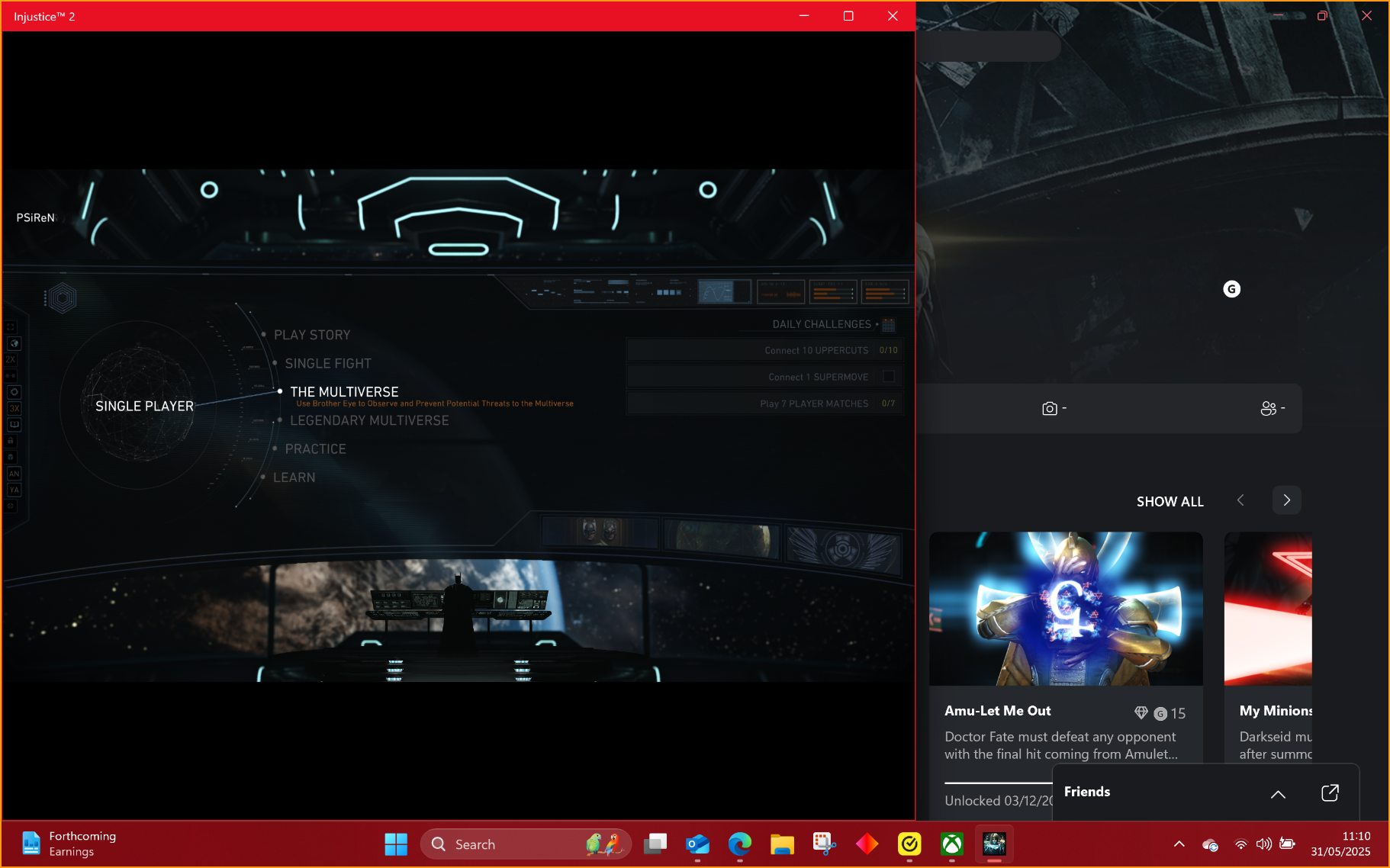Launch Outlook from the taskbar
This screenshot has height=868, width=1390.
coord(697,844)
